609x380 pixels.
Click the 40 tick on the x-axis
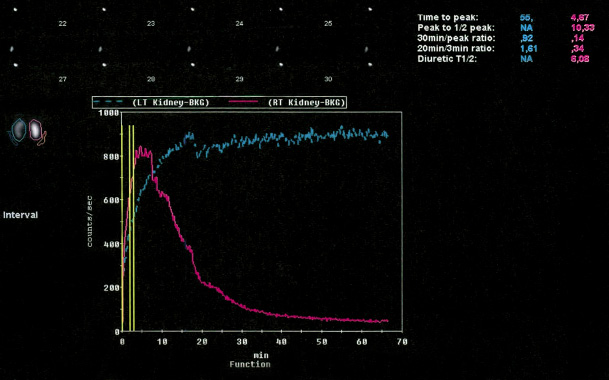[x=282, y=342]
